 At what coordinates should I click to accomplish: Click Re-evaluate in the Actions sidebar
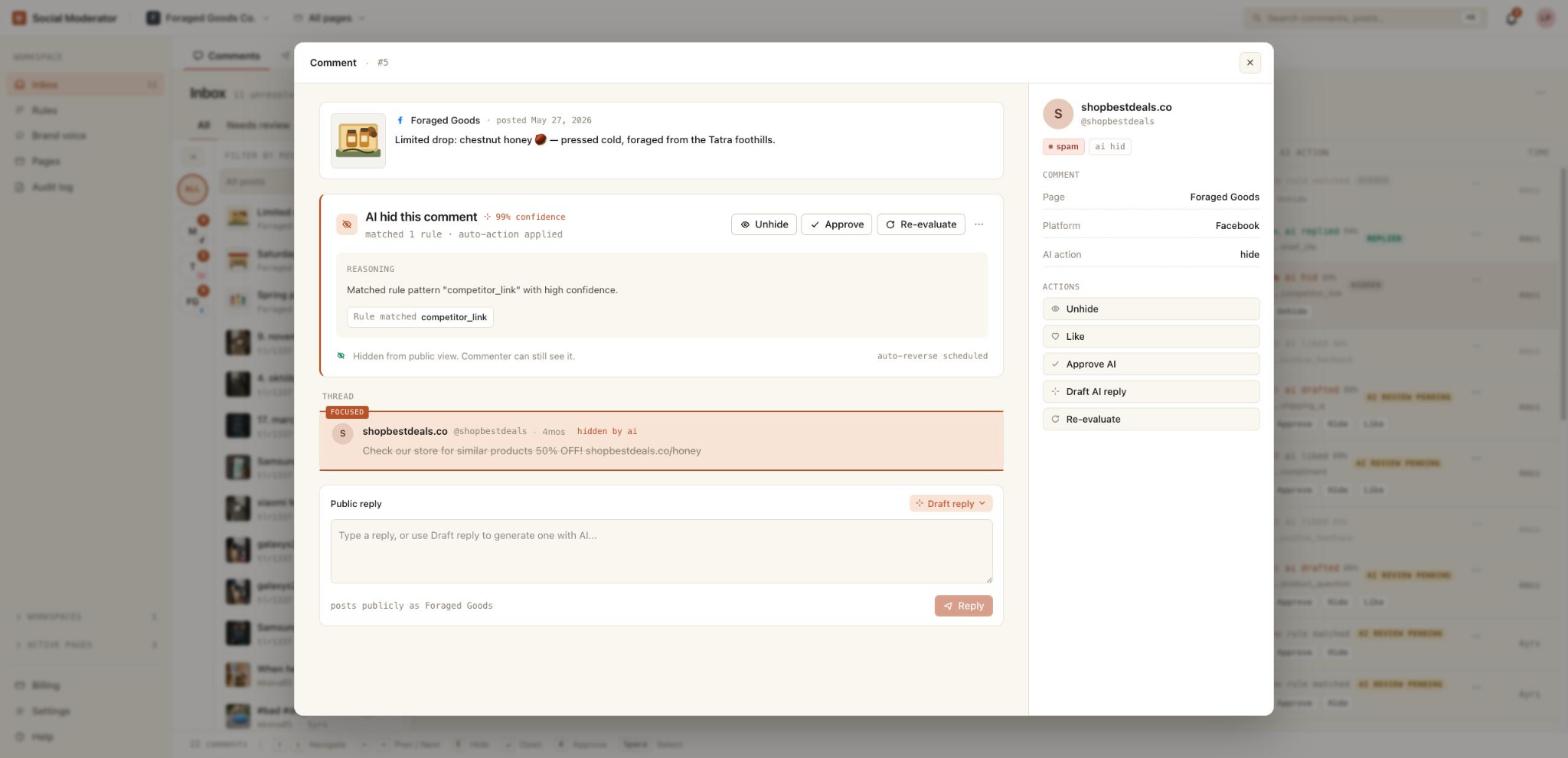(x=1151, y=420)
